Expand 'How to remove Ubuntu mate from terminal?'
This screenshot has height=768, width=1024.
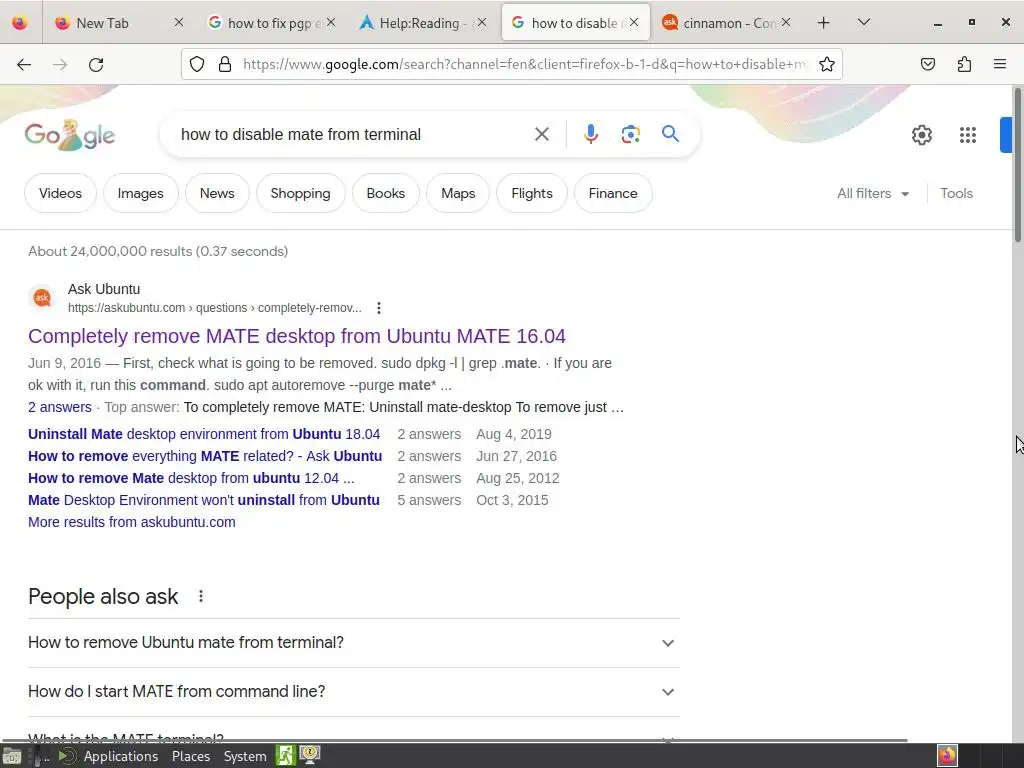click(353, 643)
